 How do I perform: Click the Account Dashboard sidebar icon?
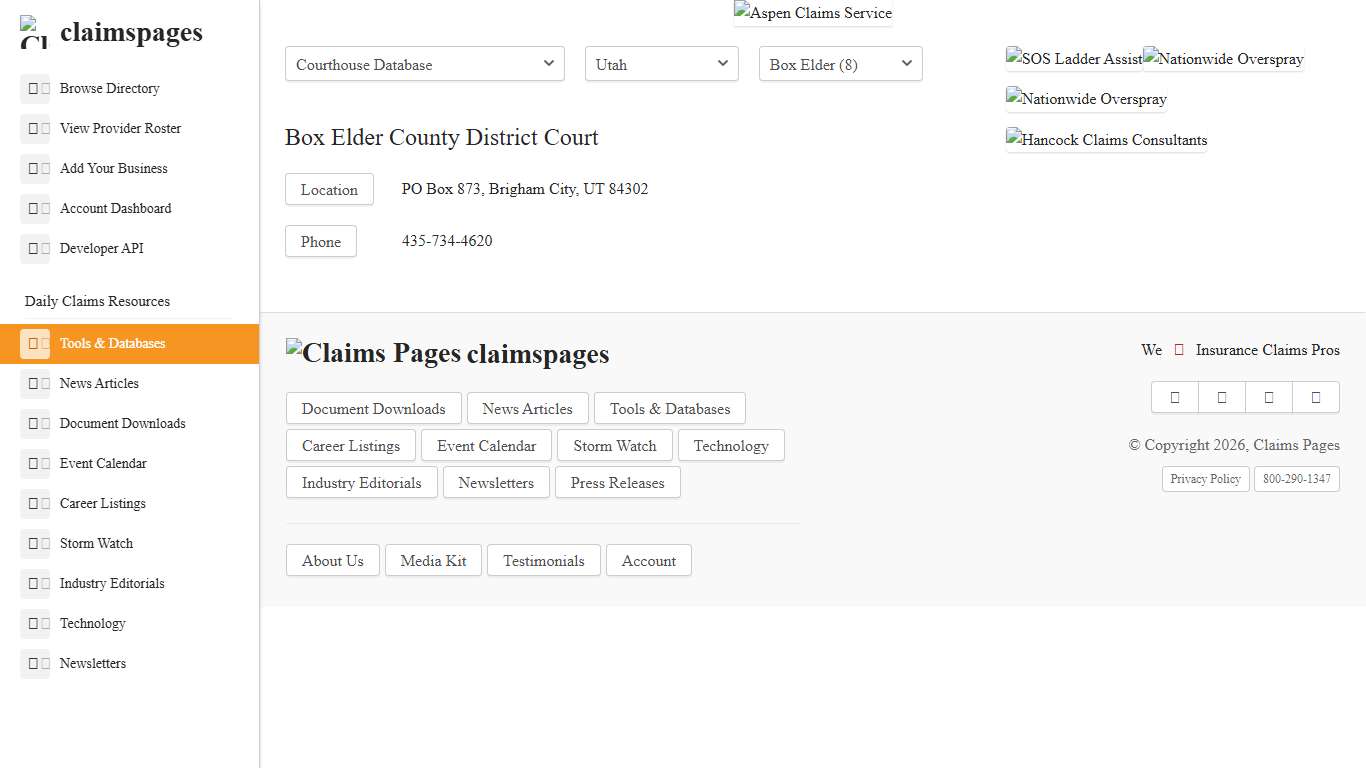tap(36, 208)
